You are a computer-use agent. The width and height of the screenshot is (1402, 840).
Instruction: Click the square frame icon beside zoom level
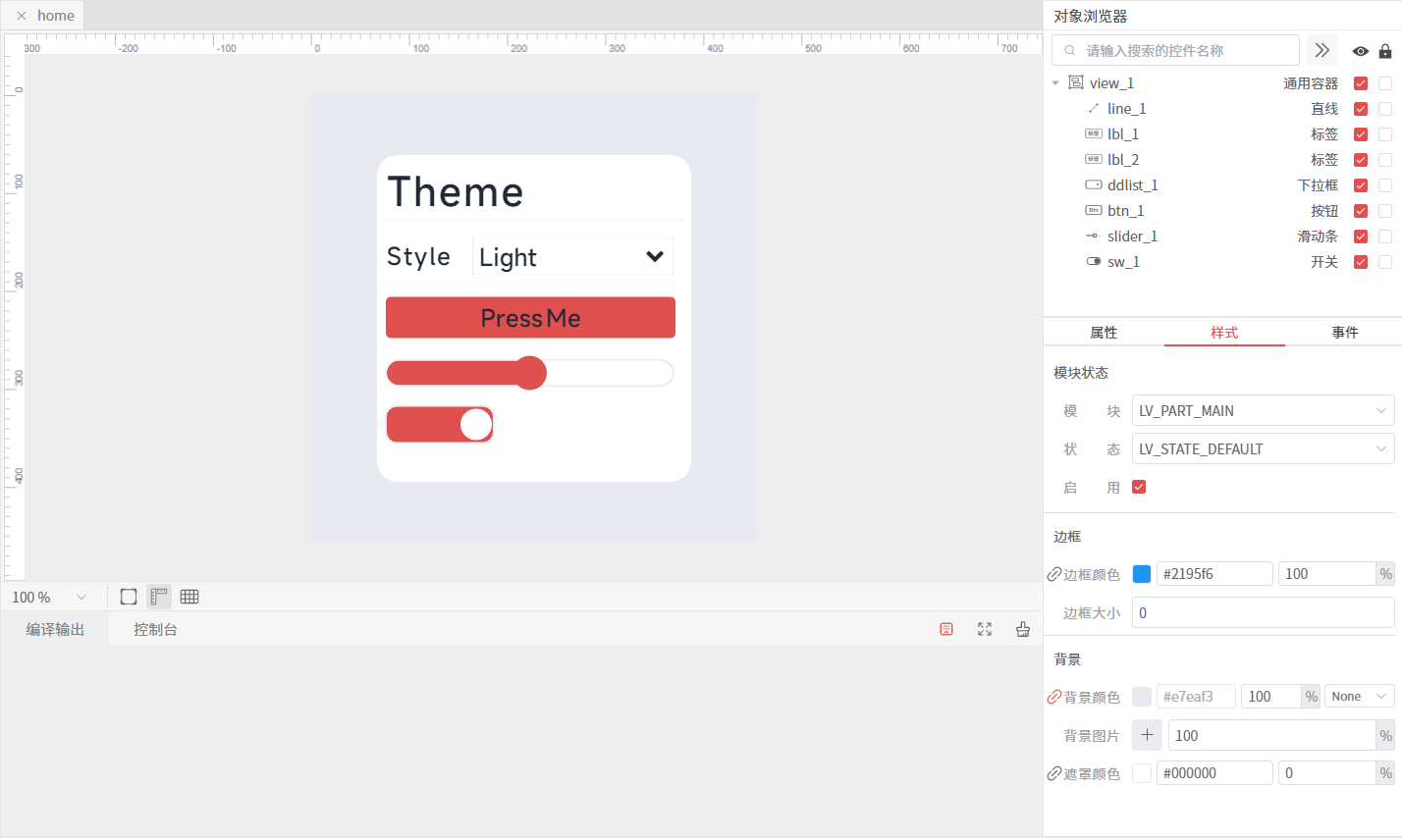pos(129,597)
